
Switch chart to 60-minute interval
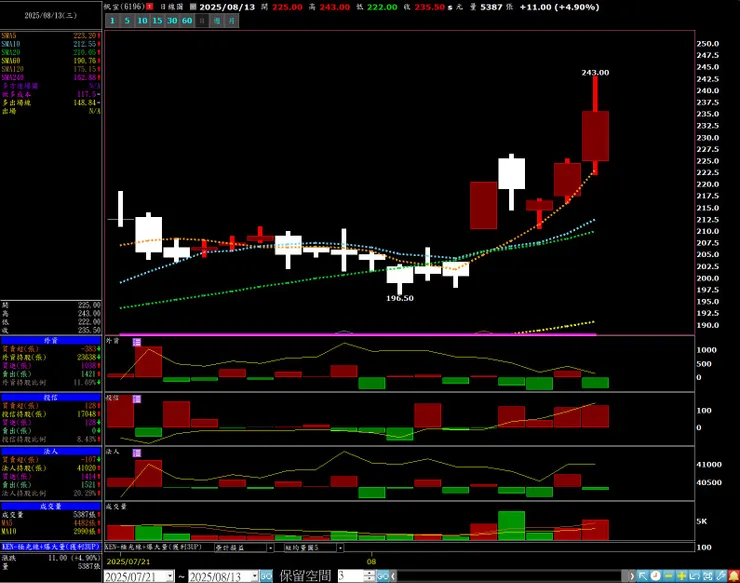(187, 21)
